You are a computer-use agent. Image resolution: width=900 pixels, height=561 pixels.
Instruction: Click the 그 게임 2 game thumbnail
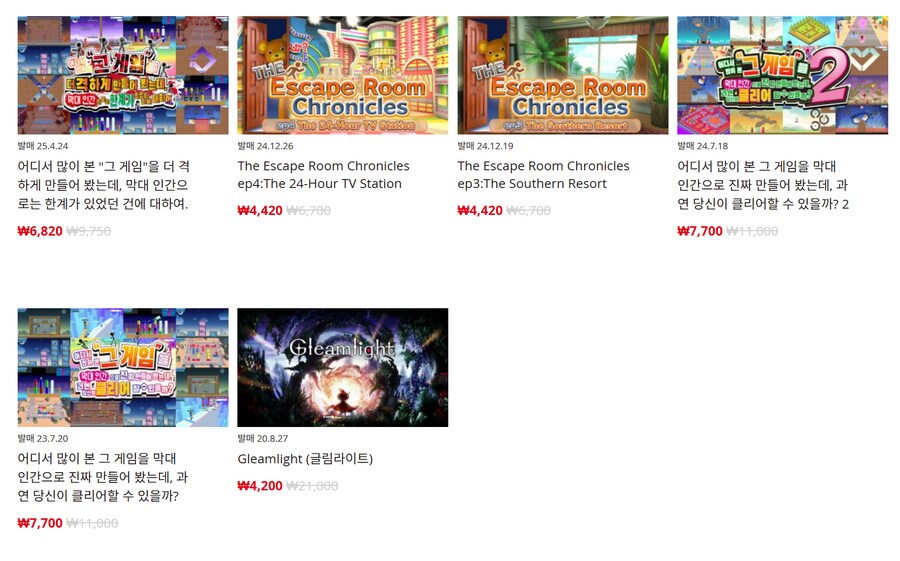pos(782,75)
